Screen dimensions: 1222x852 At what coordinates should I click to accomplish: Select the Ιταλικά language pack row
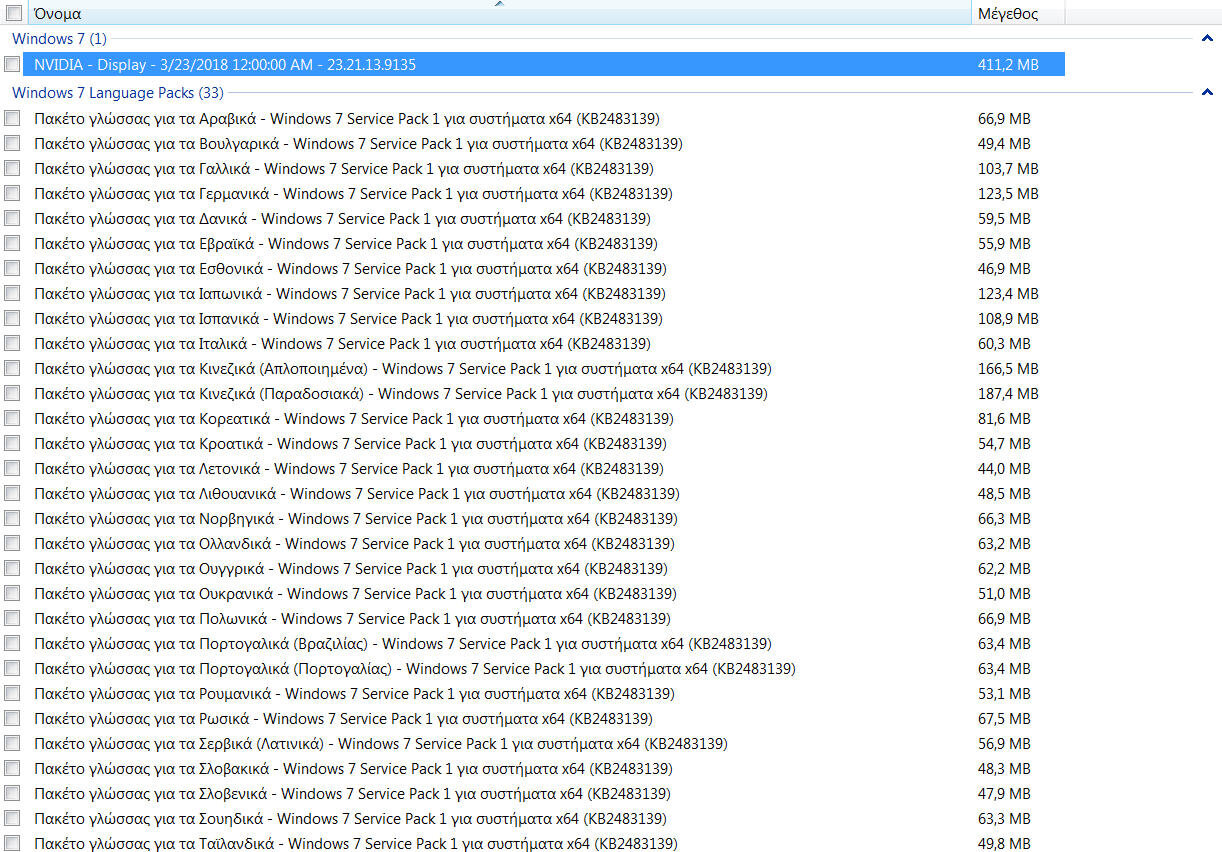click(544, 343)
